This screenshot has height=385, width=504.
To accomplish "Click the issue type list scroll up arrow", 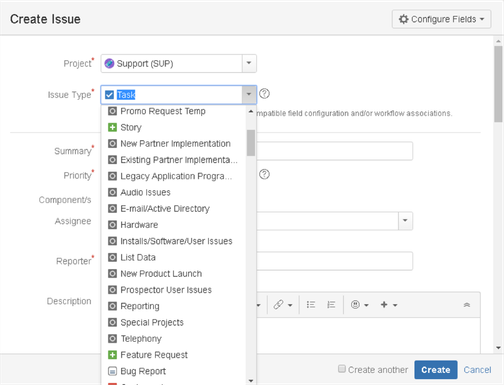I will pyautogui.click(x=251, y=111).
